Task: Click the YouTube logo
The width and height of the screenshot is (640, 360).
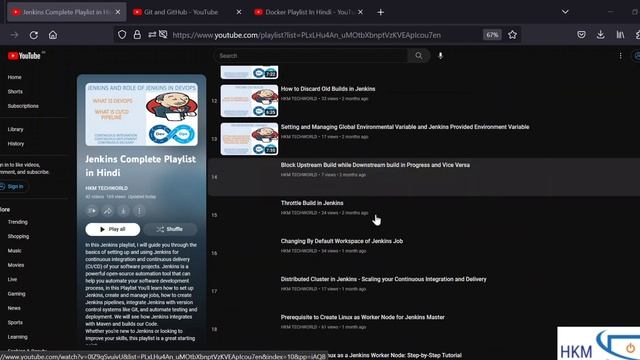Action: (x=24, y=56)
